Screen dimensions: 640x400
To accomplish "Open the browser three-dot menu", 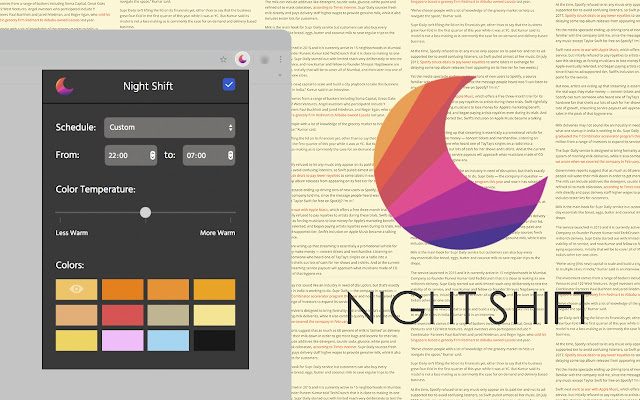I will (280, 60).
